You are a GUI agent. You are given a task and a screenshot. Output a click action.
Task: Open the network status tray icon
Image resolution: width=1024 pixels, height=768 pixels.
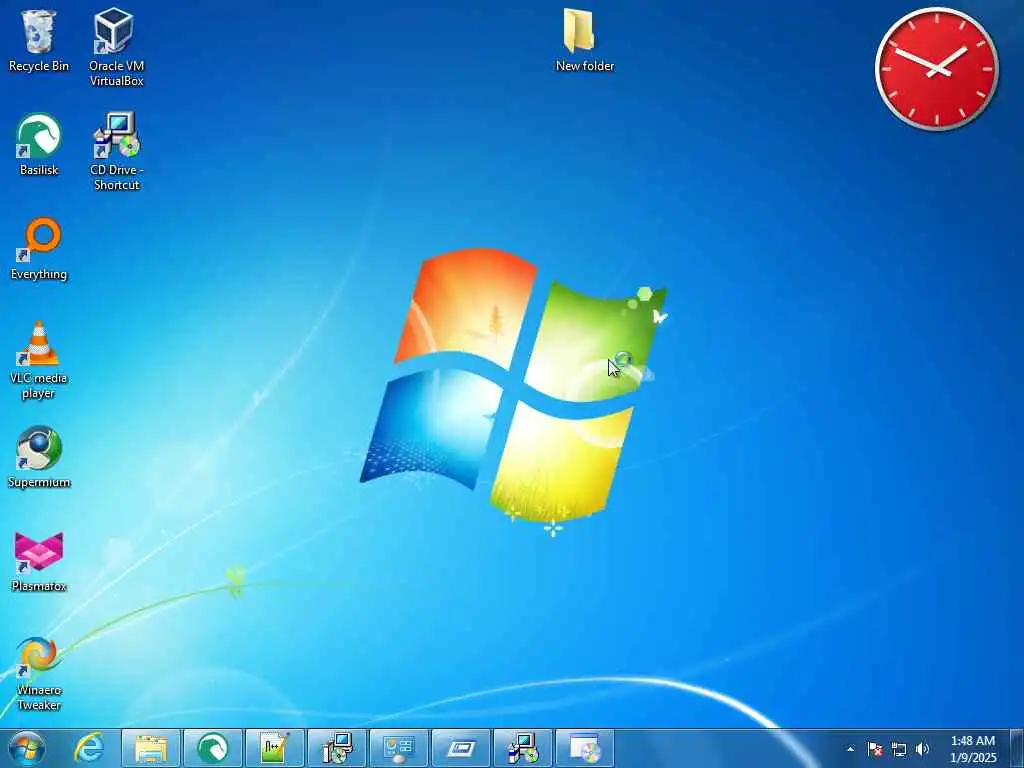point(899,749)
